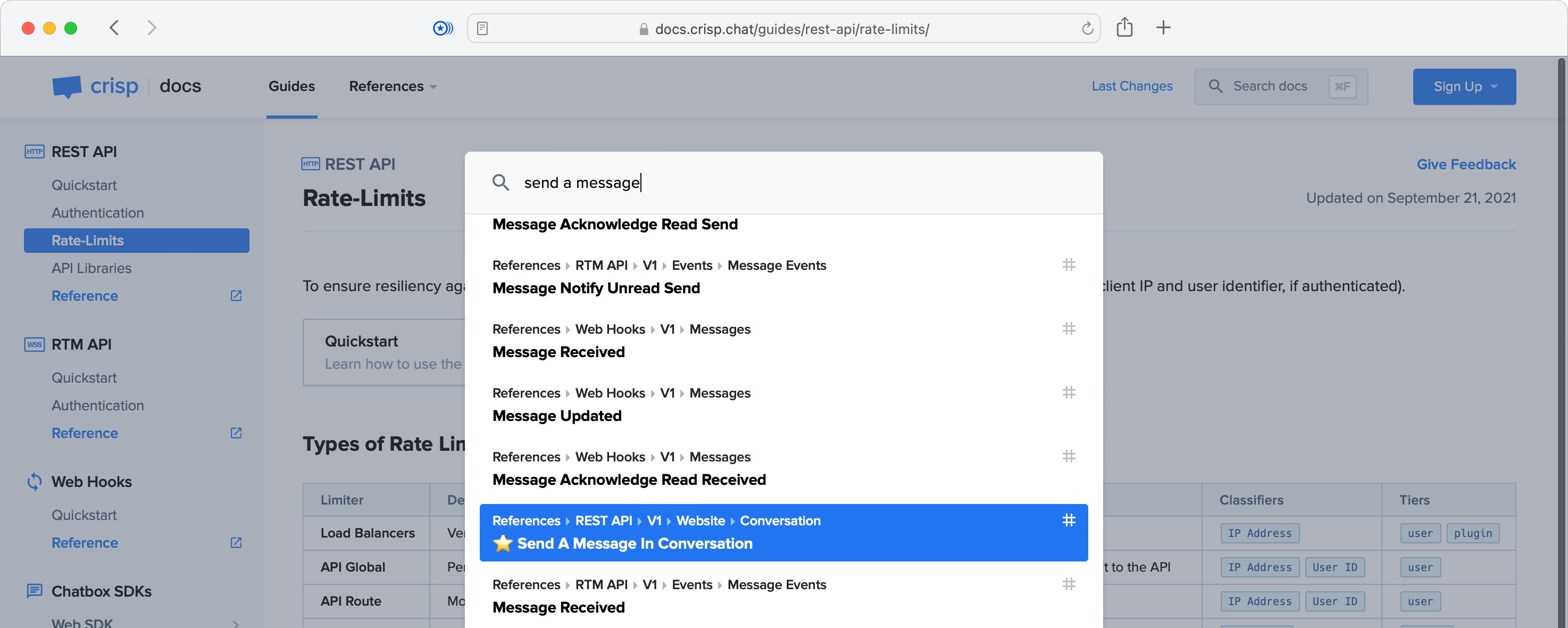This screenshot has width=1568, height=628.
Task: Expand the Web SDK sidebar chevron
Action: (236, 623)
